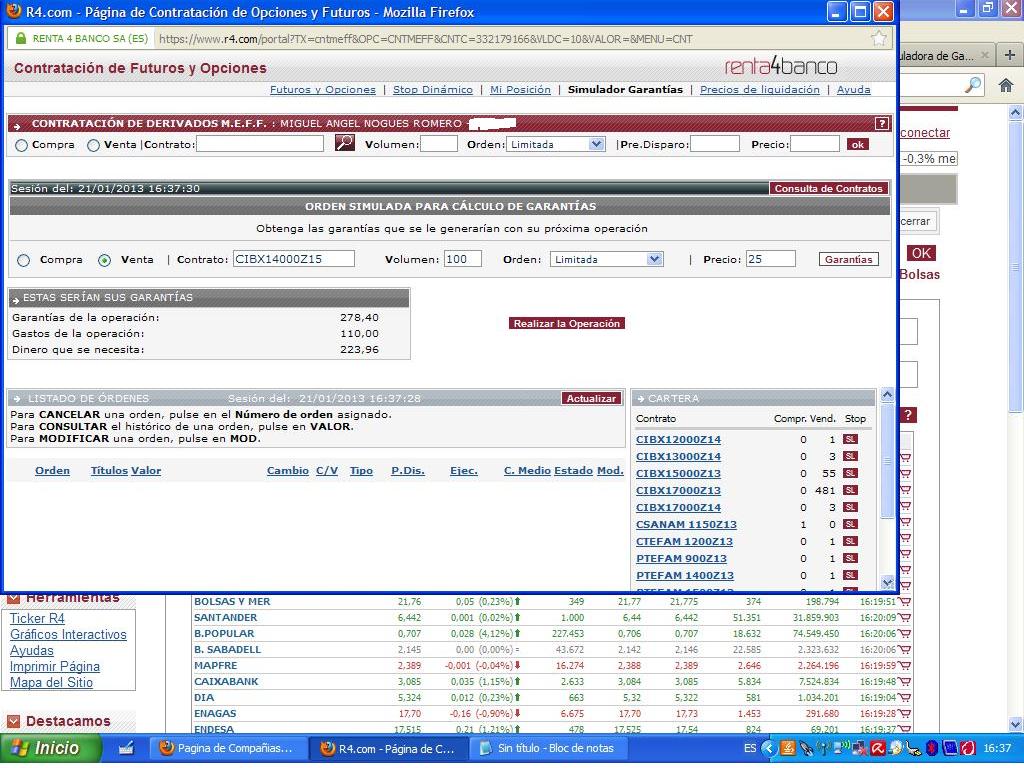Select Compra radio in simulated order

(24, 261)
